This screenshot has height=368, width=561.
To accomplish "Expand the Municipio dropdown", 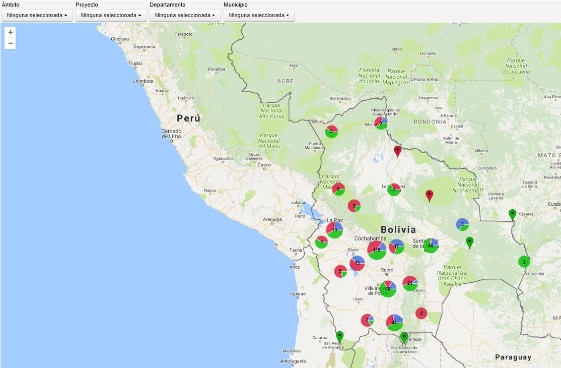I will tap(259, 15).
